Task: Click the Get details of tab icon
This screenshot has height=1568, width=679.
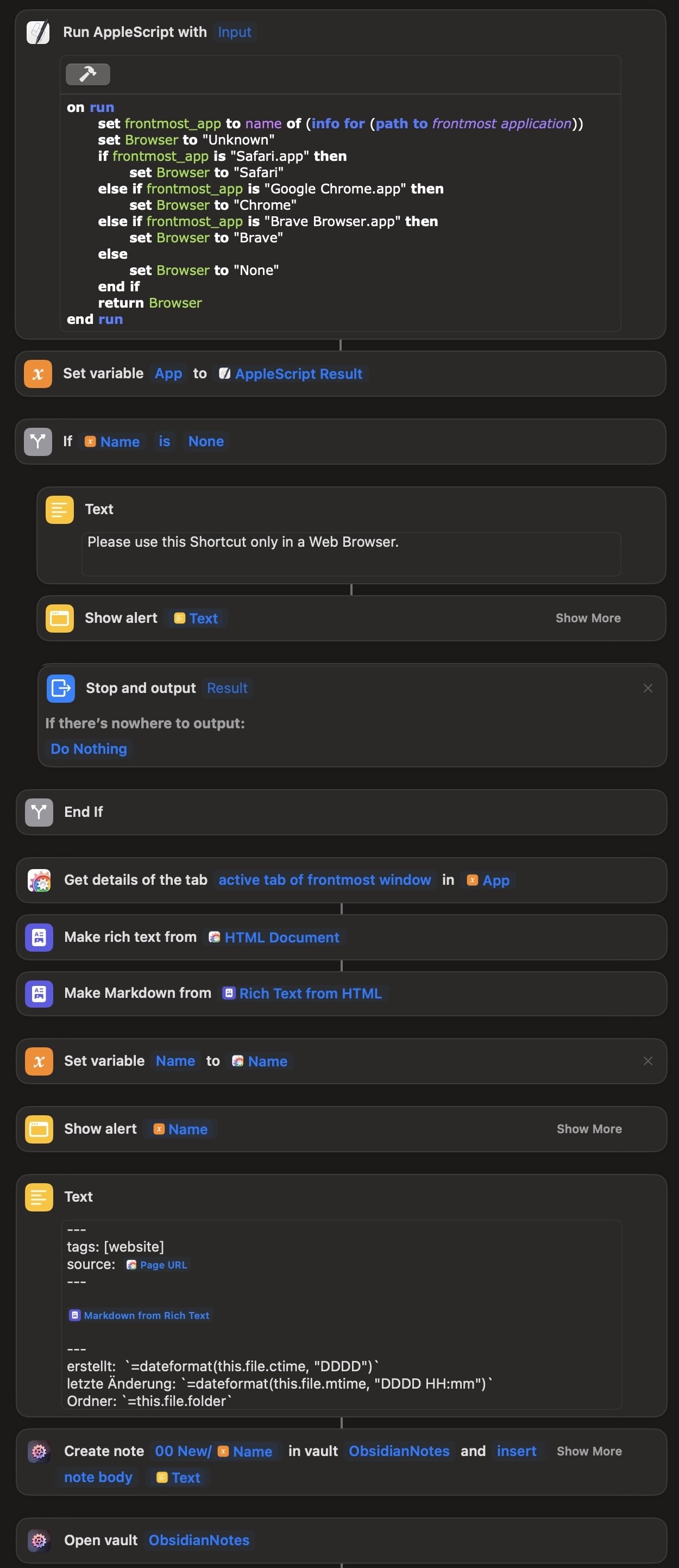Action: pos(39,880)
